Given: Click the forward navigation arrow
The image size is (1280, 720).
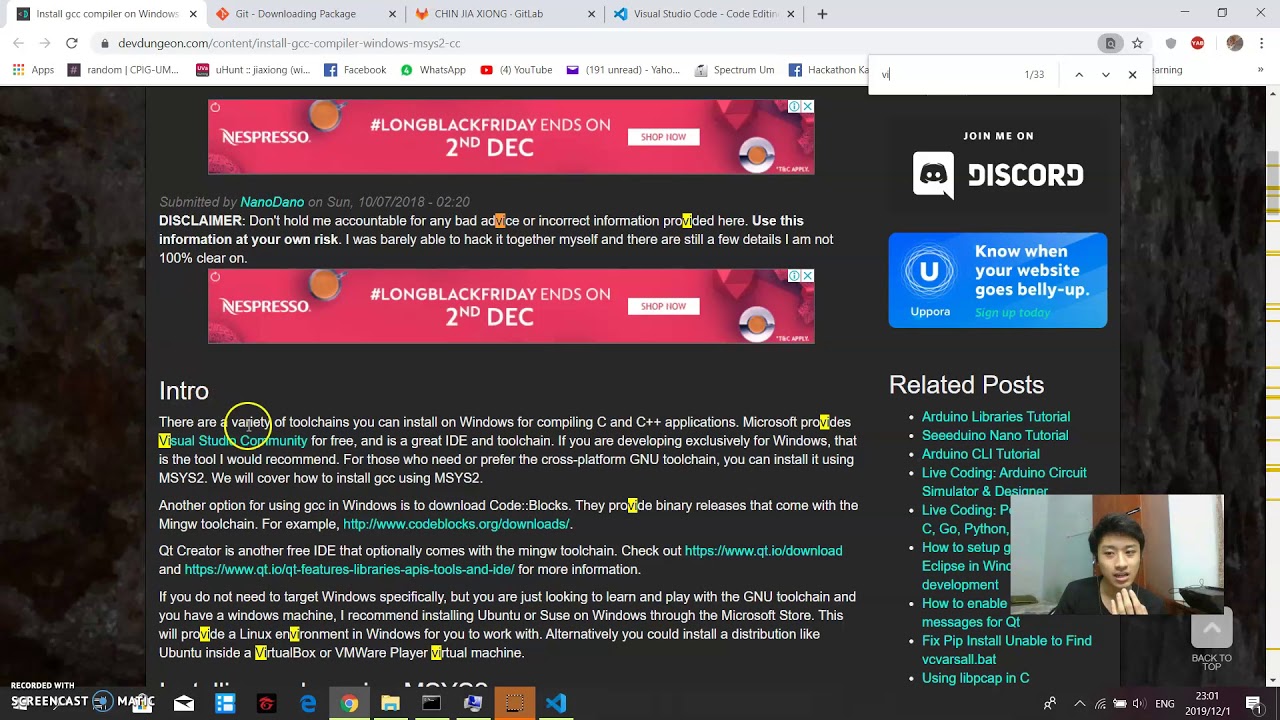Looking at the screenshot, I should coord(45,43).
